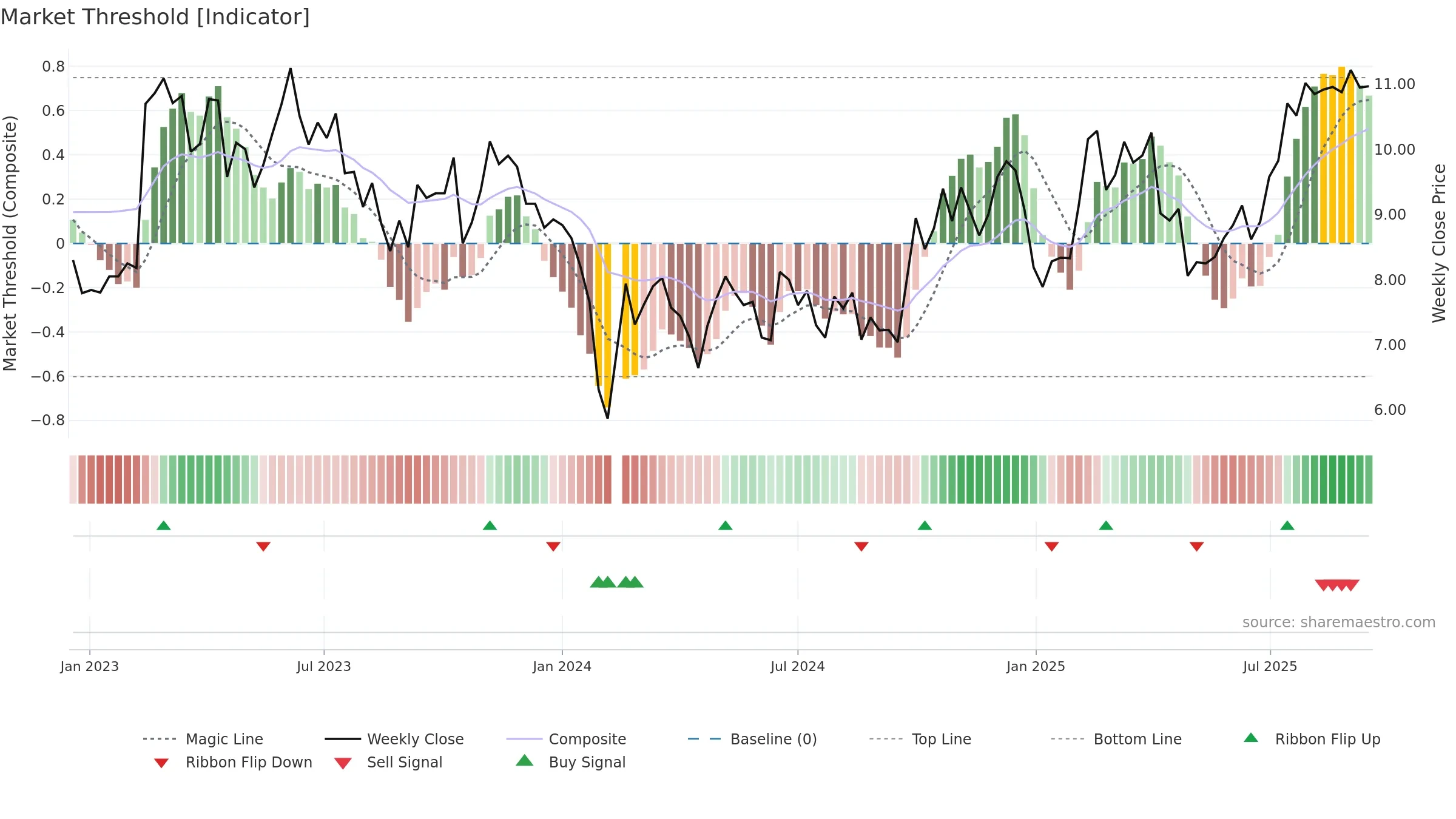Toggle the Weekly Close legend entry
The image size is (1456, 819).
(394, 739)
